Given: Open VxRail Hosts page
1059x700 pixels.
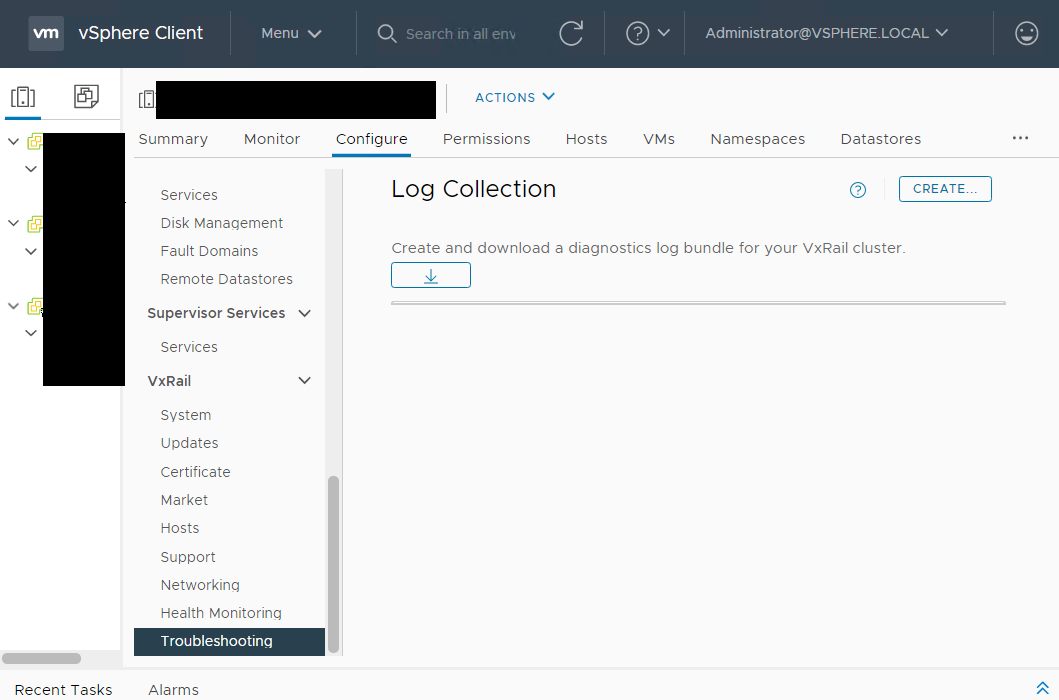Looking at the screenshot, I should click(x=180, y=528).
